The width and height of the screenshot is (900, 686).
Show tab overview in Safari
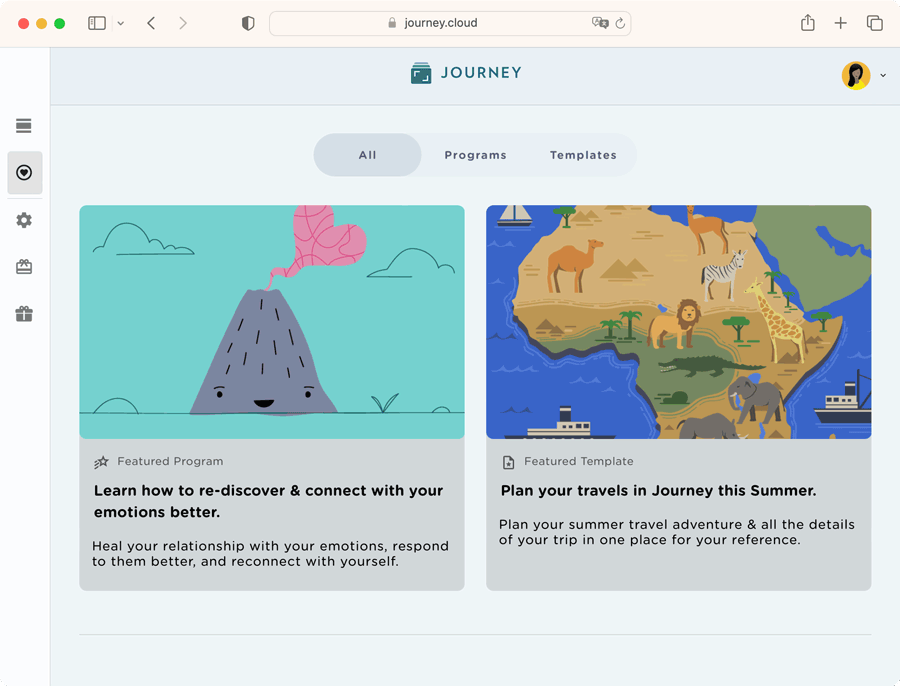tap(874, 23)
